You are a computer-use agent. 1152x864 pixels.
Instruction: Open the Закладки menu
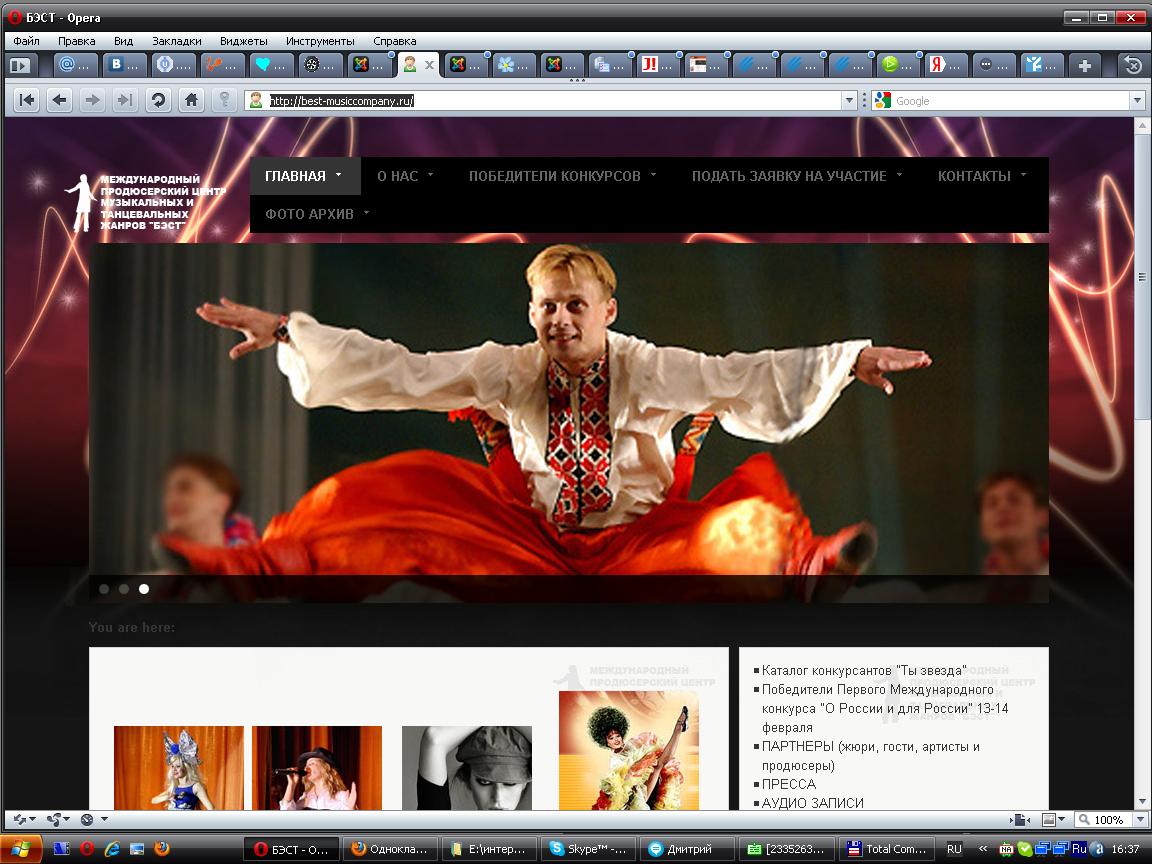(x=177, y=41)
